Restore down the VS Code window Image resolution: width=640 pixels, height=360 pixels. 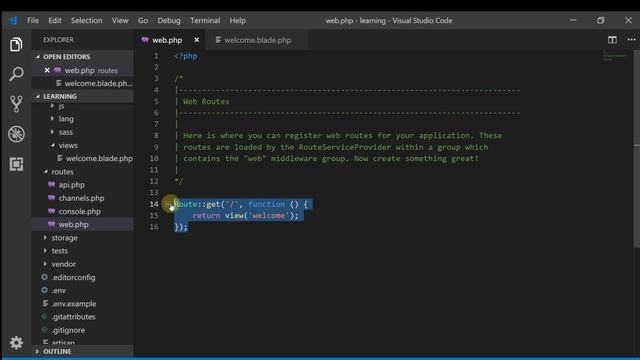[600, 20]
